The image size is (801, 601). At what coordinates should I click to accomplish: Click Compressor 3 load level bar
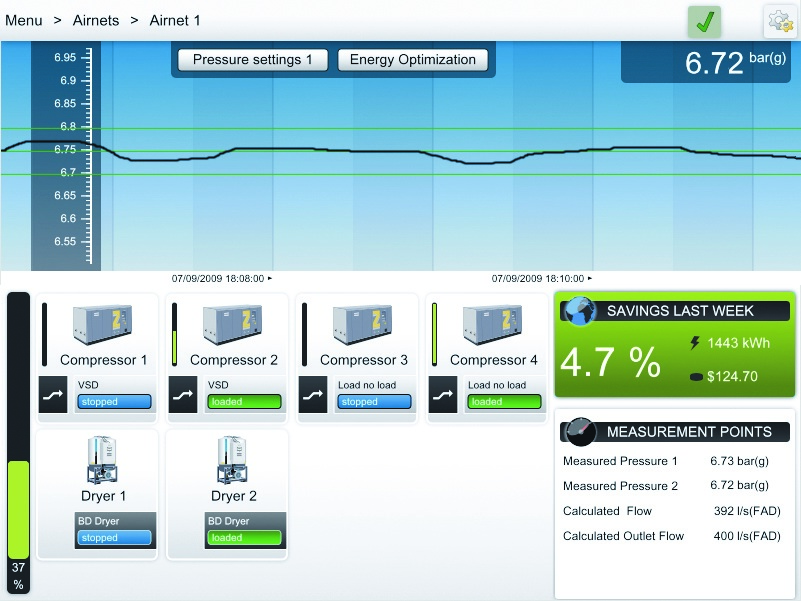(x=304, y=335)
